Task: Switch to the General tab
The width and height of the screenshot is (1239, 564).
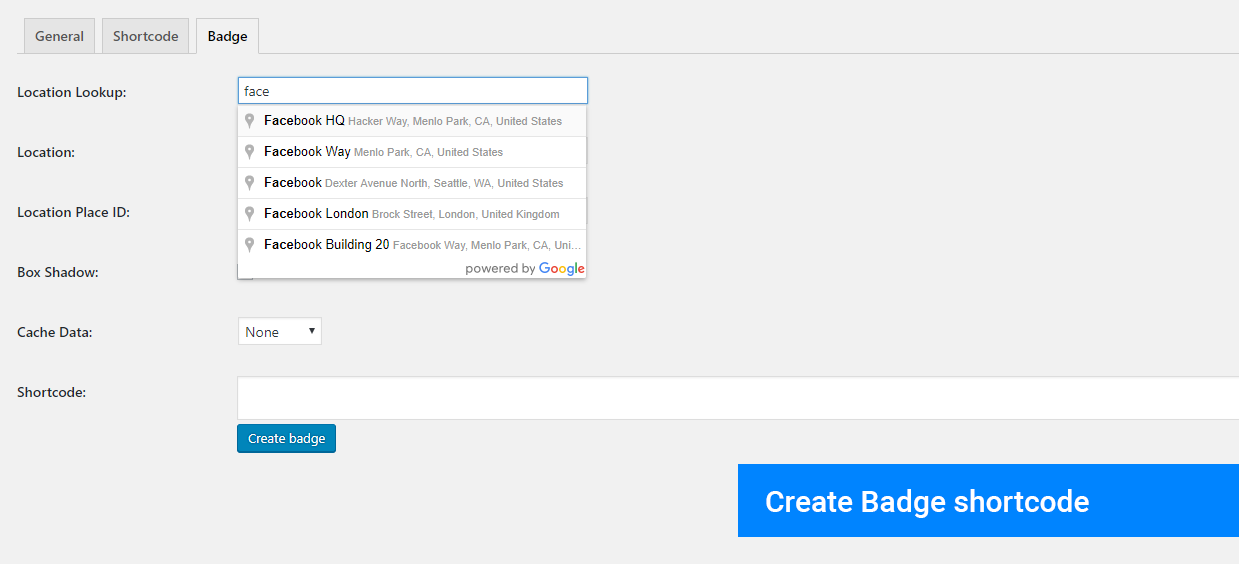Action: click(59, 36)
